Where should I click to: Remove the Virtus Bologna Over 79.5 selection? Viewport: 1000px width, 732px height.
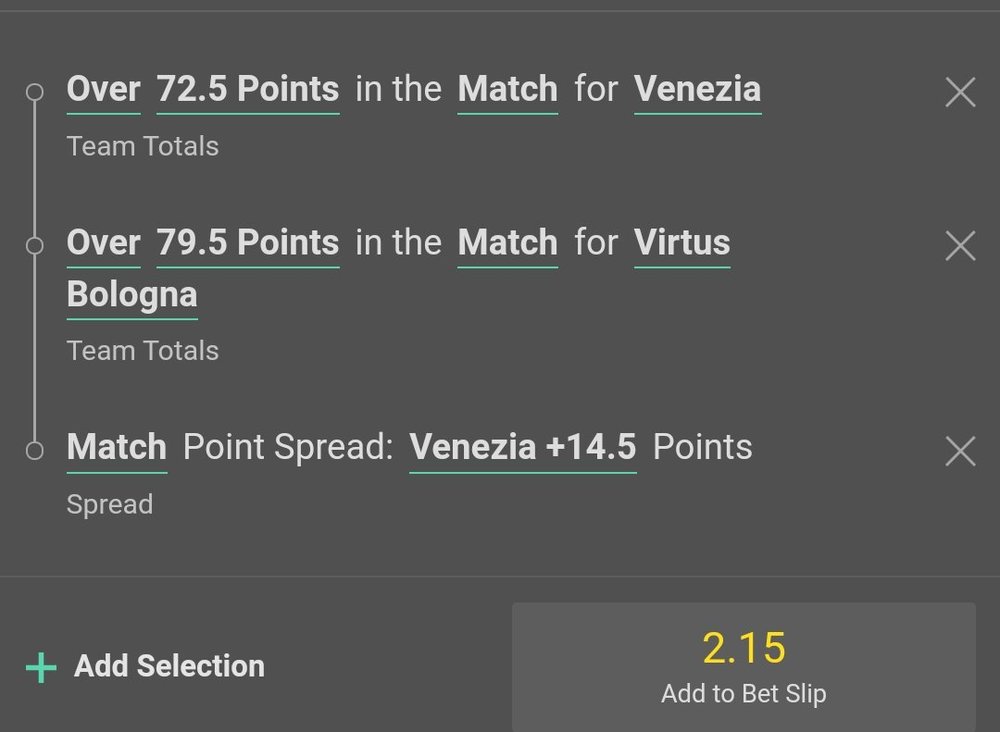(x=960, y=246)
